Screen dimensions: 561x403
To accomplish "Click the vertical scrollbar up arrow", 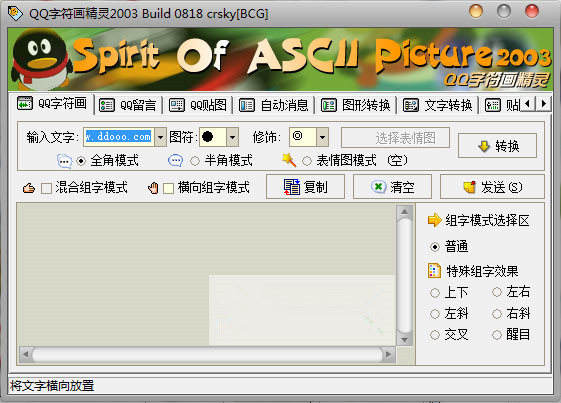I will [x=405, y=212].
